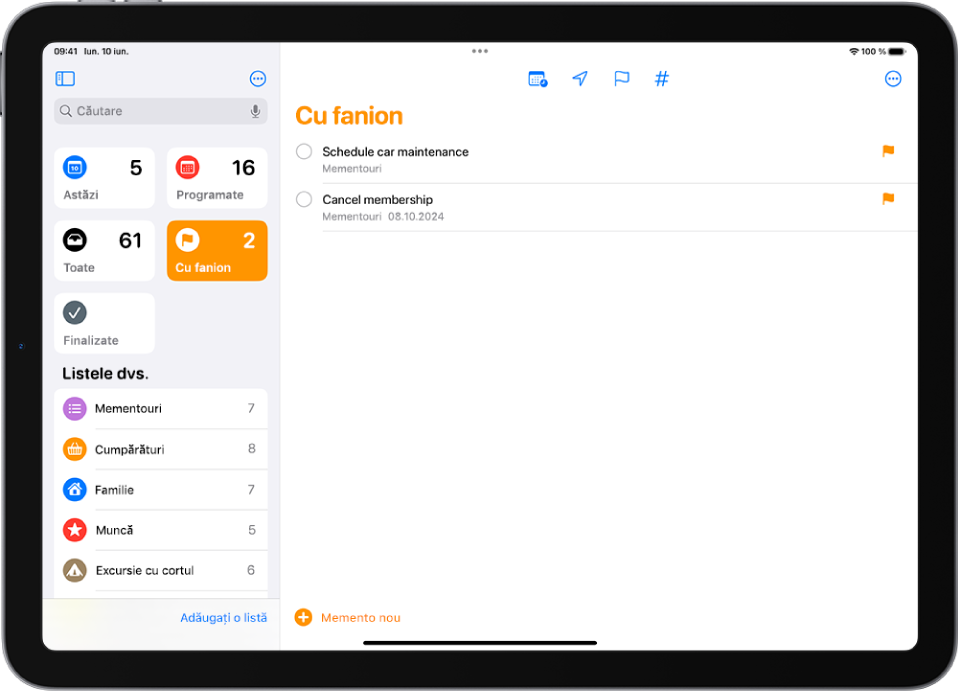Tap the Memento nou button
The height and width of the screenshot is (692, 958).
coord(348,617)
